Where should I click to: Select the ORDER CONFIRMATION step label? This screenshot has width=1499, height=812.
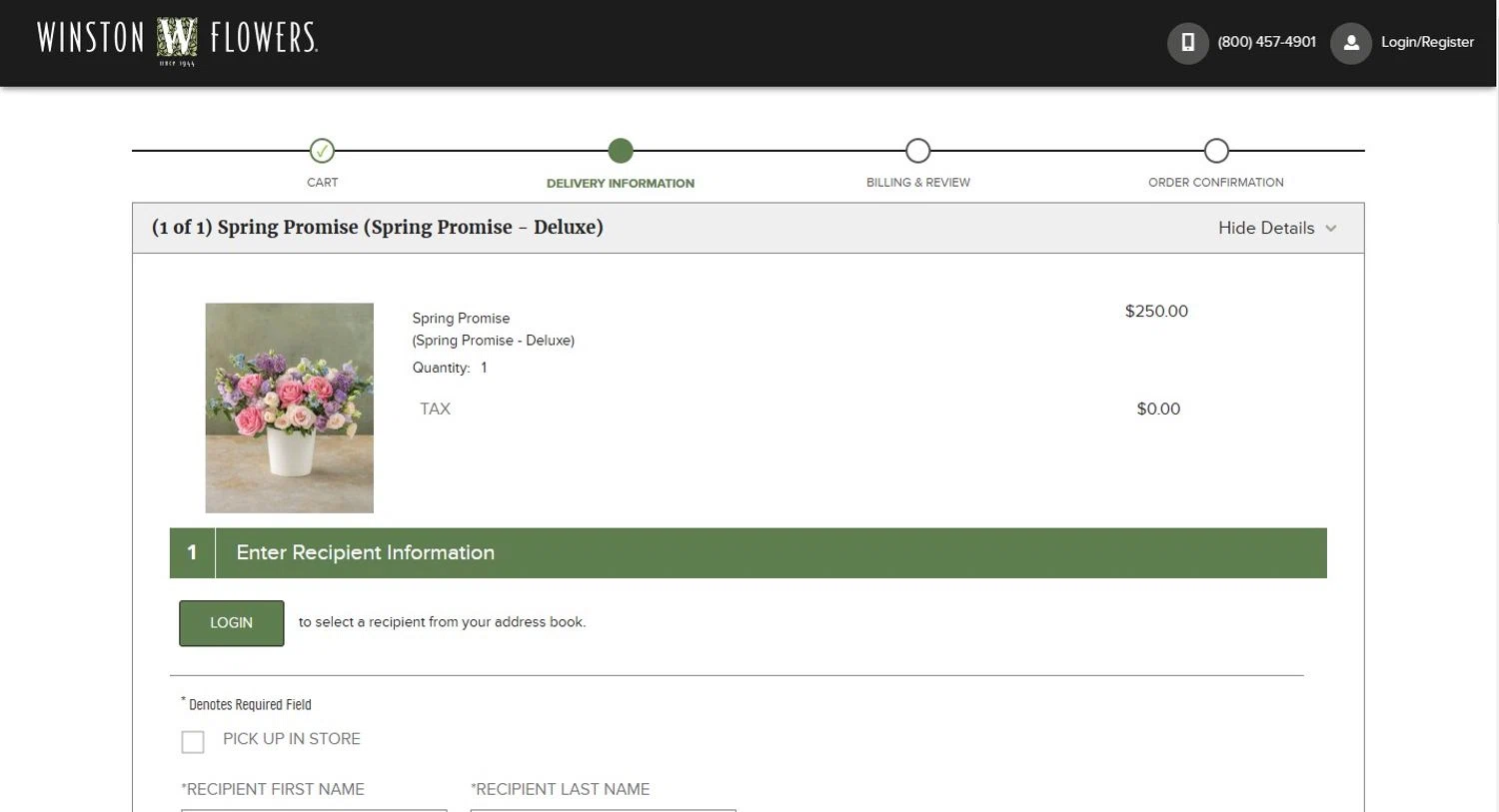1216,183
